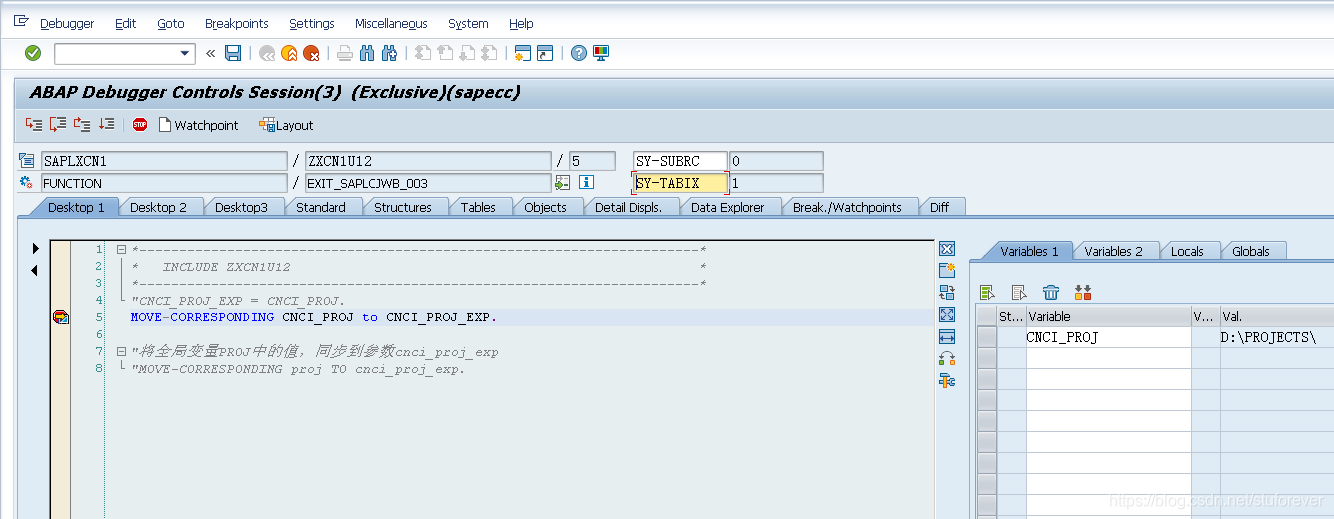Open the Edit menu
Viewport: 1334px width, 519px height.
pyautogui.click(x=125, y=23)
